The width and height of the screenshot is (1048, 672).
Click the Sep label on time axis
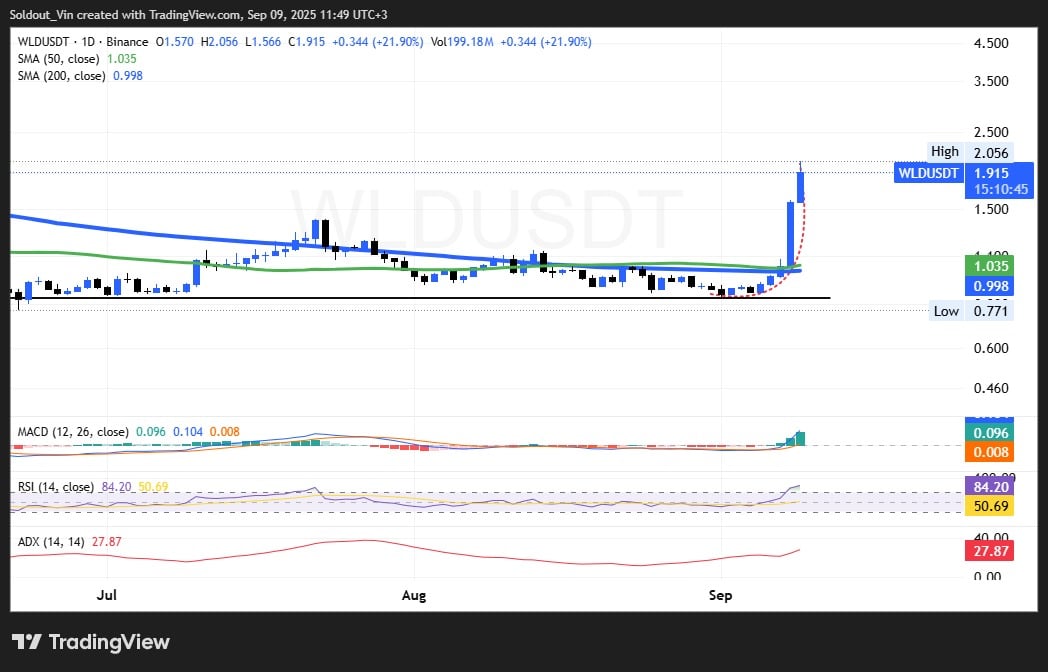tap(720, 596)
